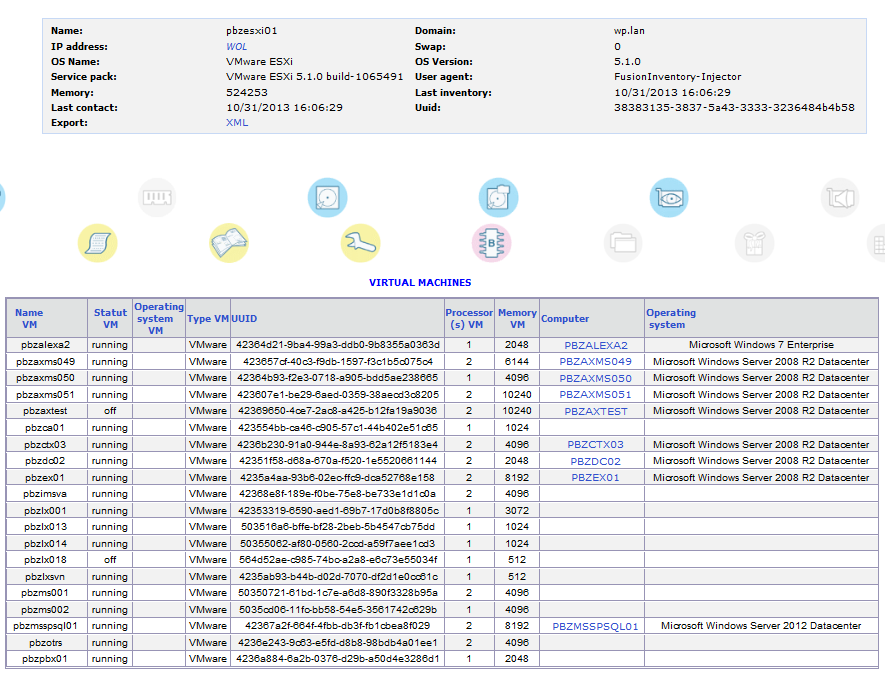The height and width of the screenshot is (675, 885).
Task: Open the PBZMSSPSQL01 computer link
Action: tap(595, 626)
